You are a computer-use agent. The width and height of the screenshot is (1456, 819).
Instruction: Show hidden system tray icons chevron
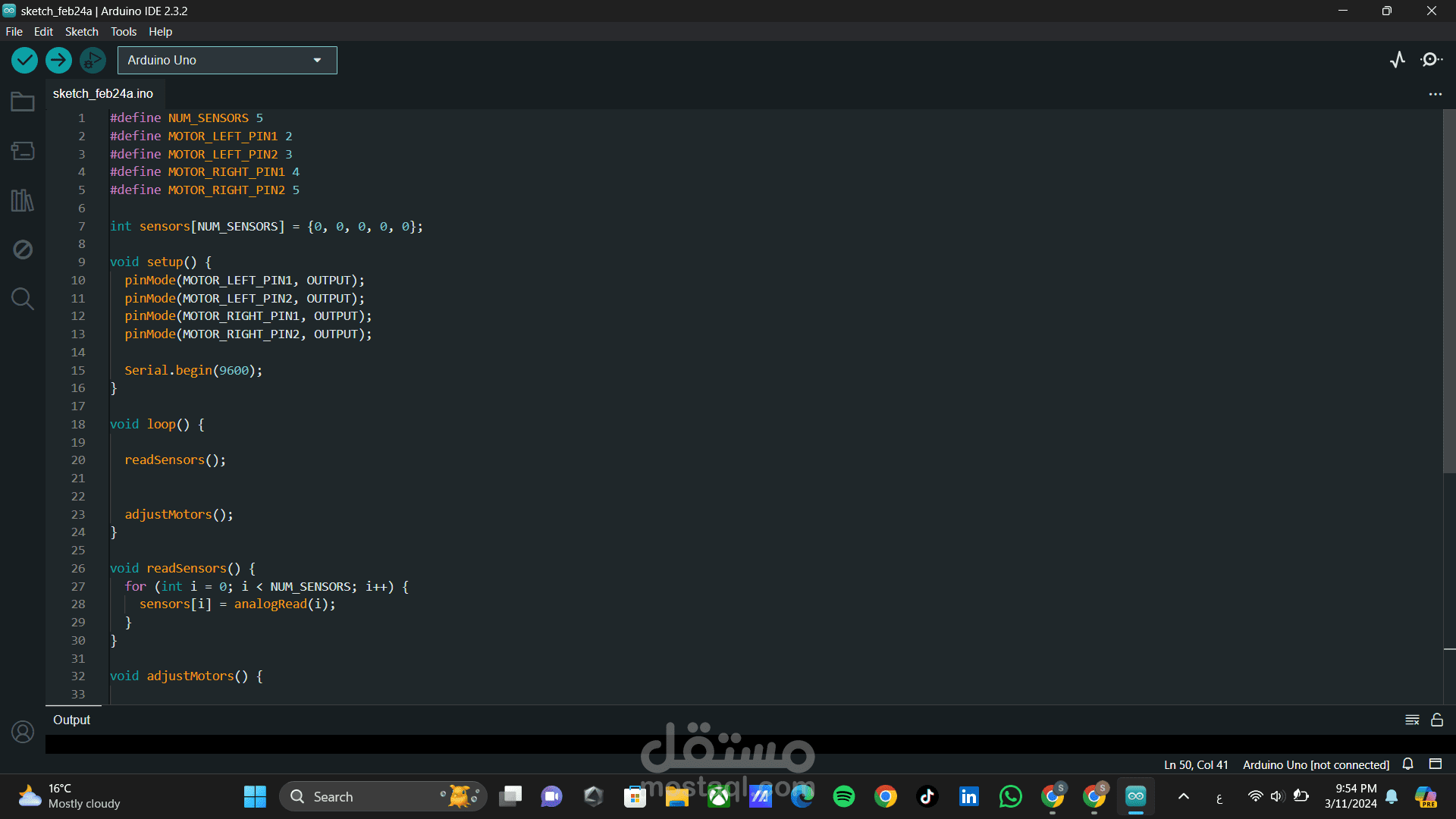click(x=1183, y=796)
